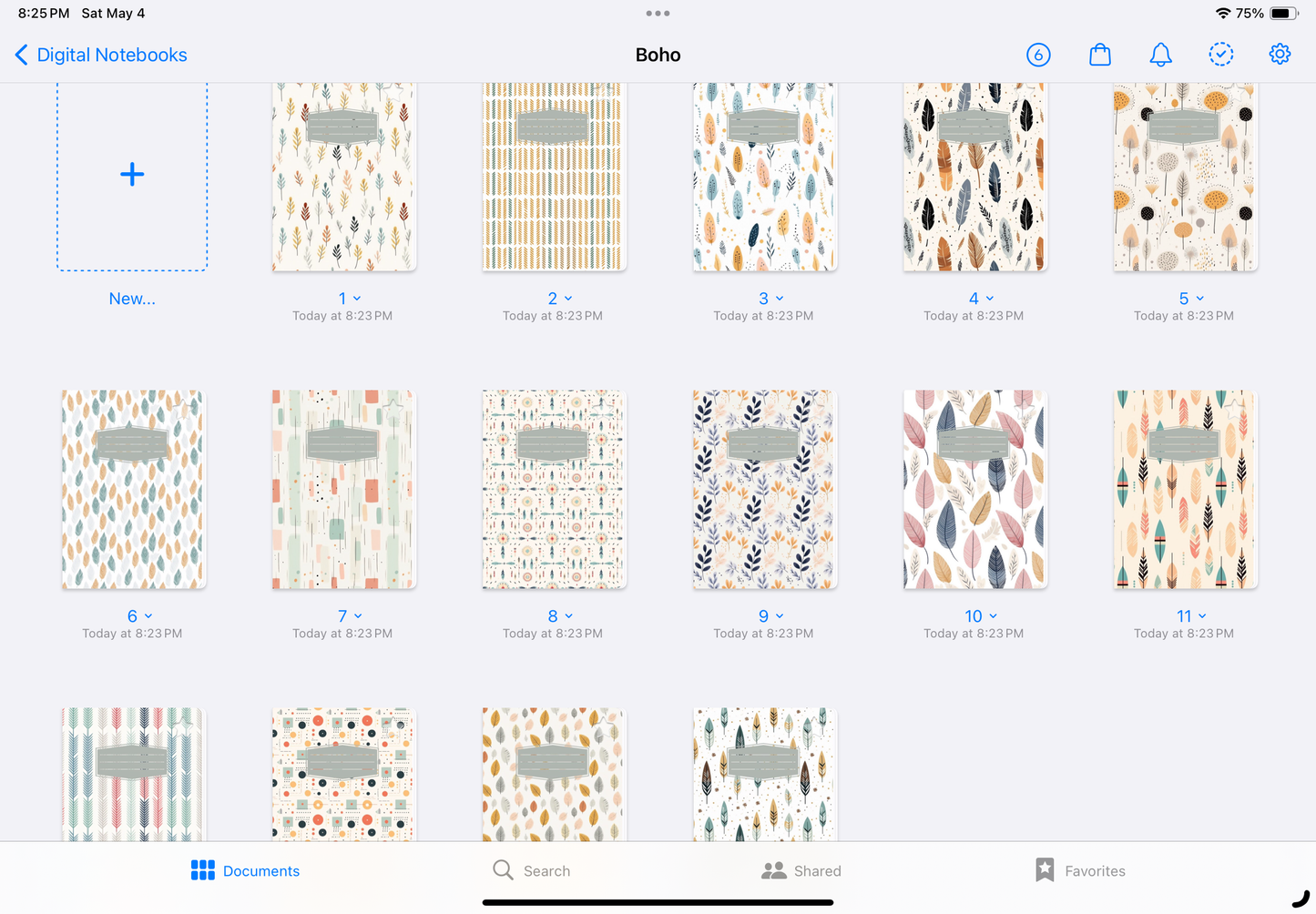Go back to Digital Notebooks folder
Screen dimensions: 1316x914
click(111, 55)
